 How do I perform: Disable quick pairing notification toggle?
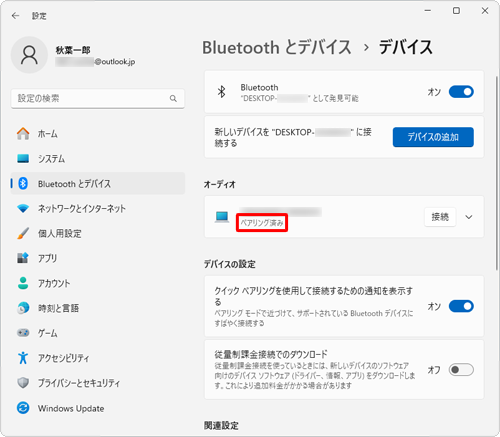(x=461, y=306)
